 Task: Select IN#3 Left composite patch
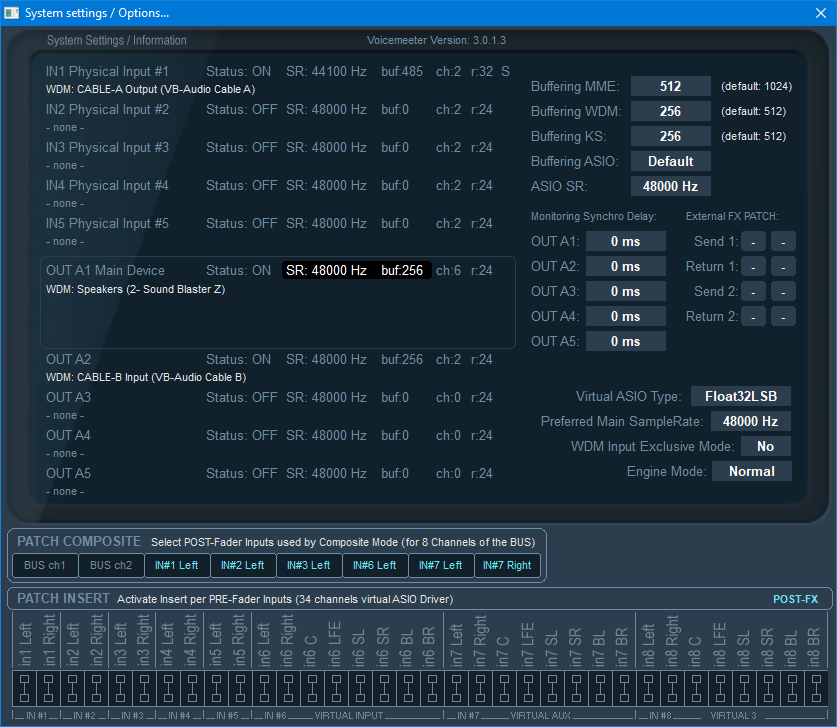[309, 565]
